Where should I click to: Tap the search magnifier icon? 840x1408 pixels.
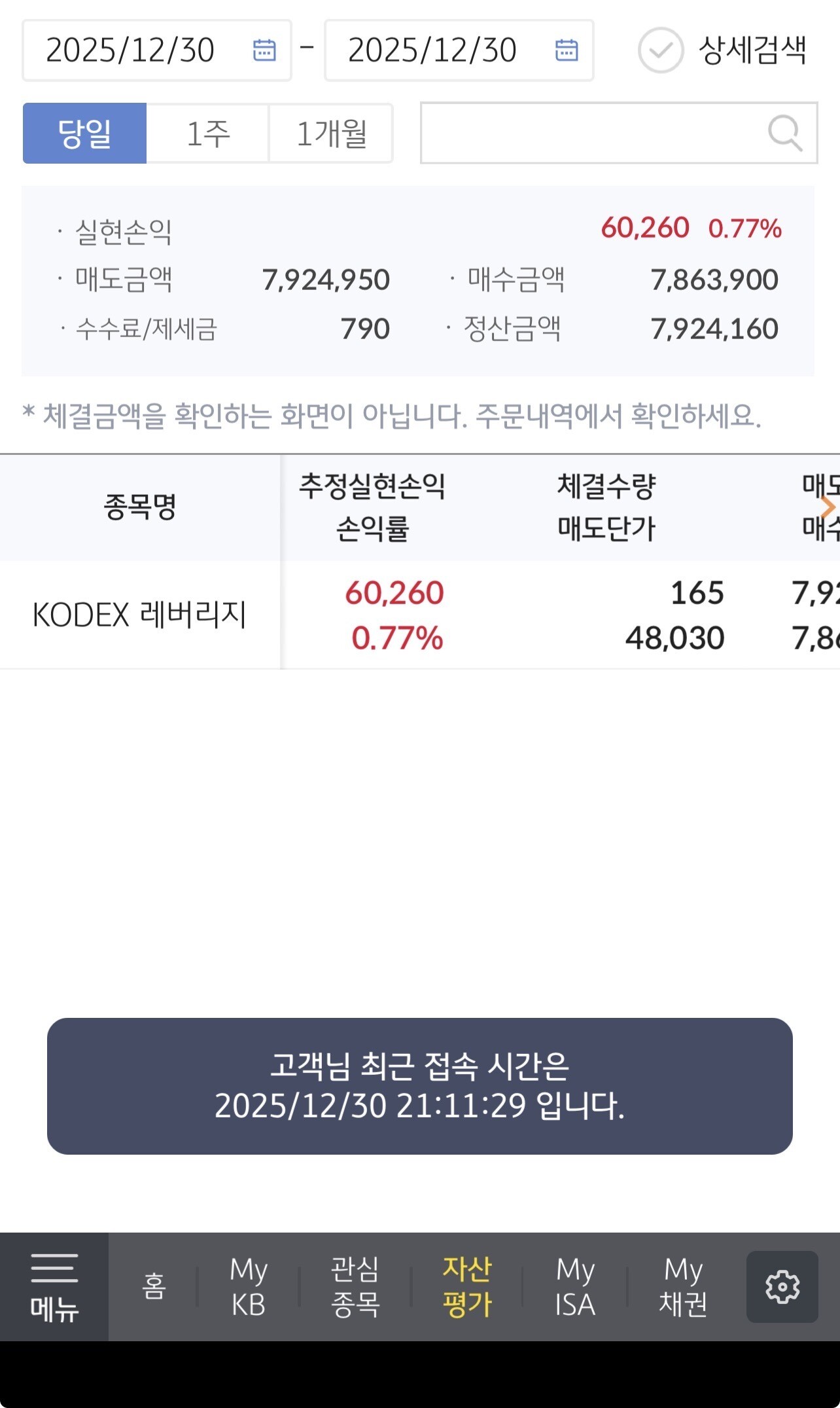click(784, 134)
